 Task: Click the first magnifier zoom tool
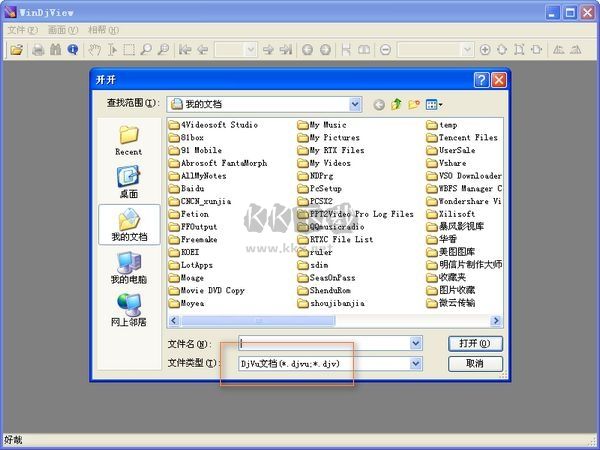(x=146, y=50)
